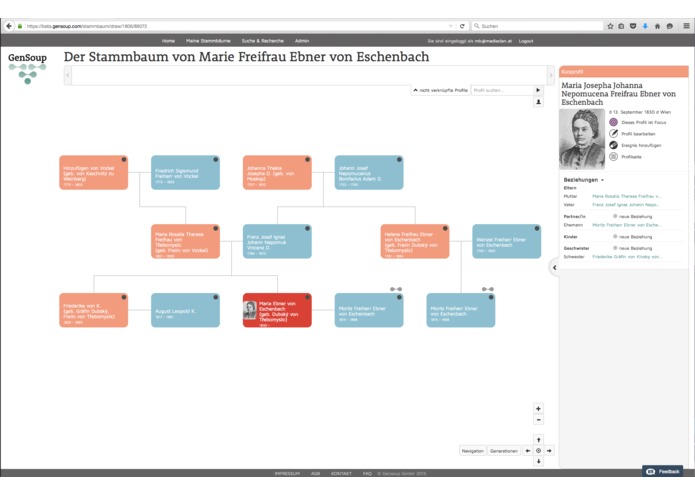
Task: Click the play arrow next to profile search
Action: [x=538, y=90]
